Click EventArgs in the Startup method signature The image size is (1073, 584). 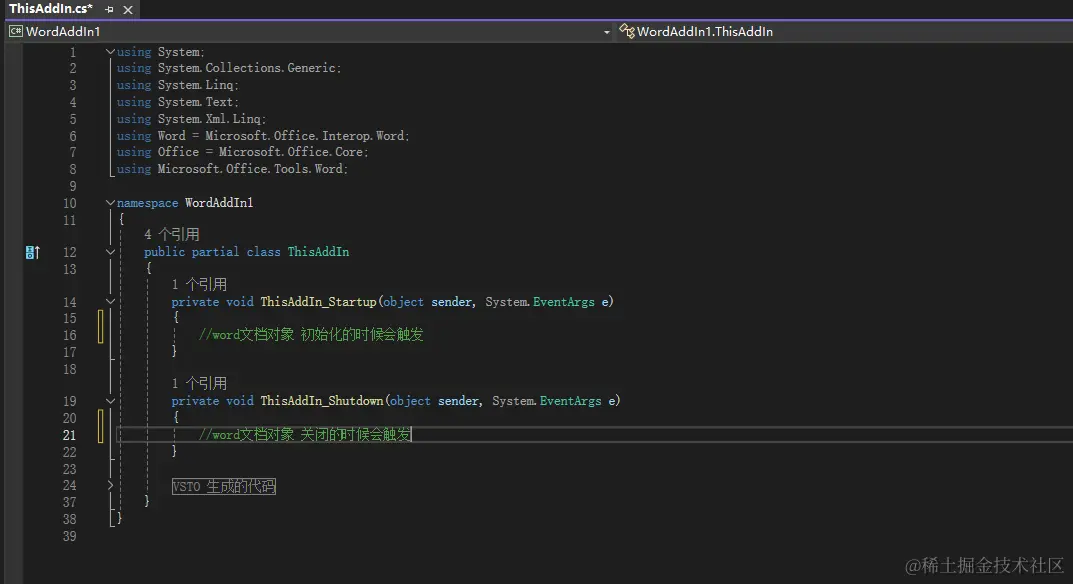coord(564,302)
